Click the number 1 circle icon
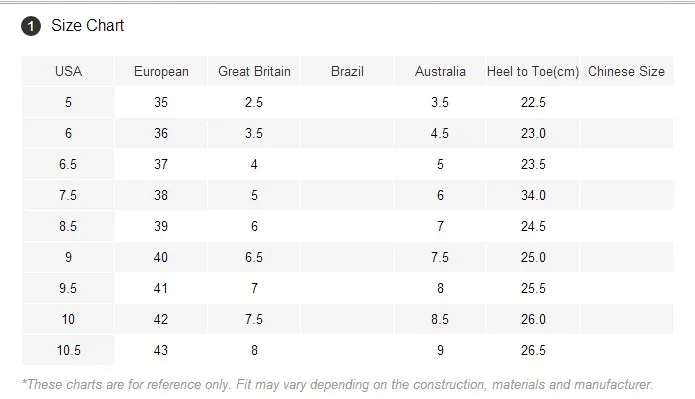The width and height of the screenshot is (695, 399). click(31, 26)
